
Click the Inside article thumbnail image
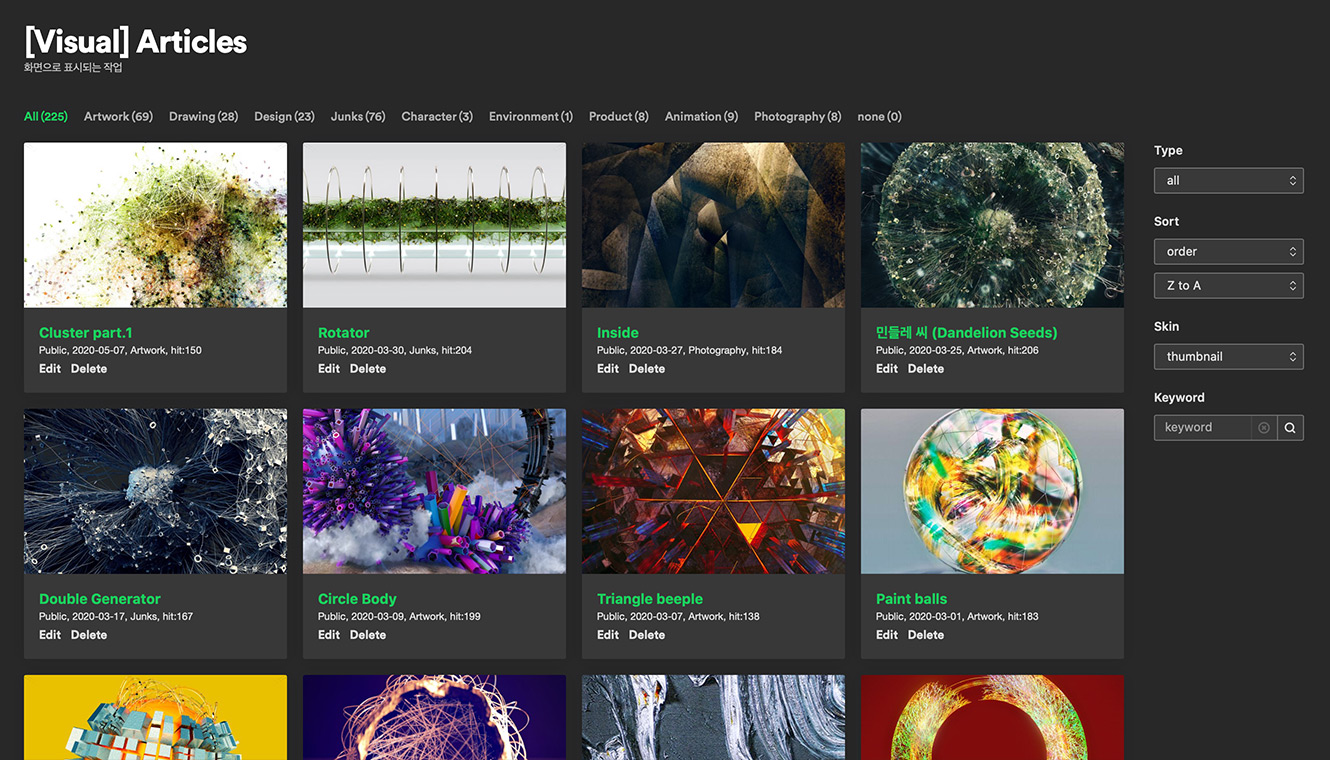(x=713, y=225)
